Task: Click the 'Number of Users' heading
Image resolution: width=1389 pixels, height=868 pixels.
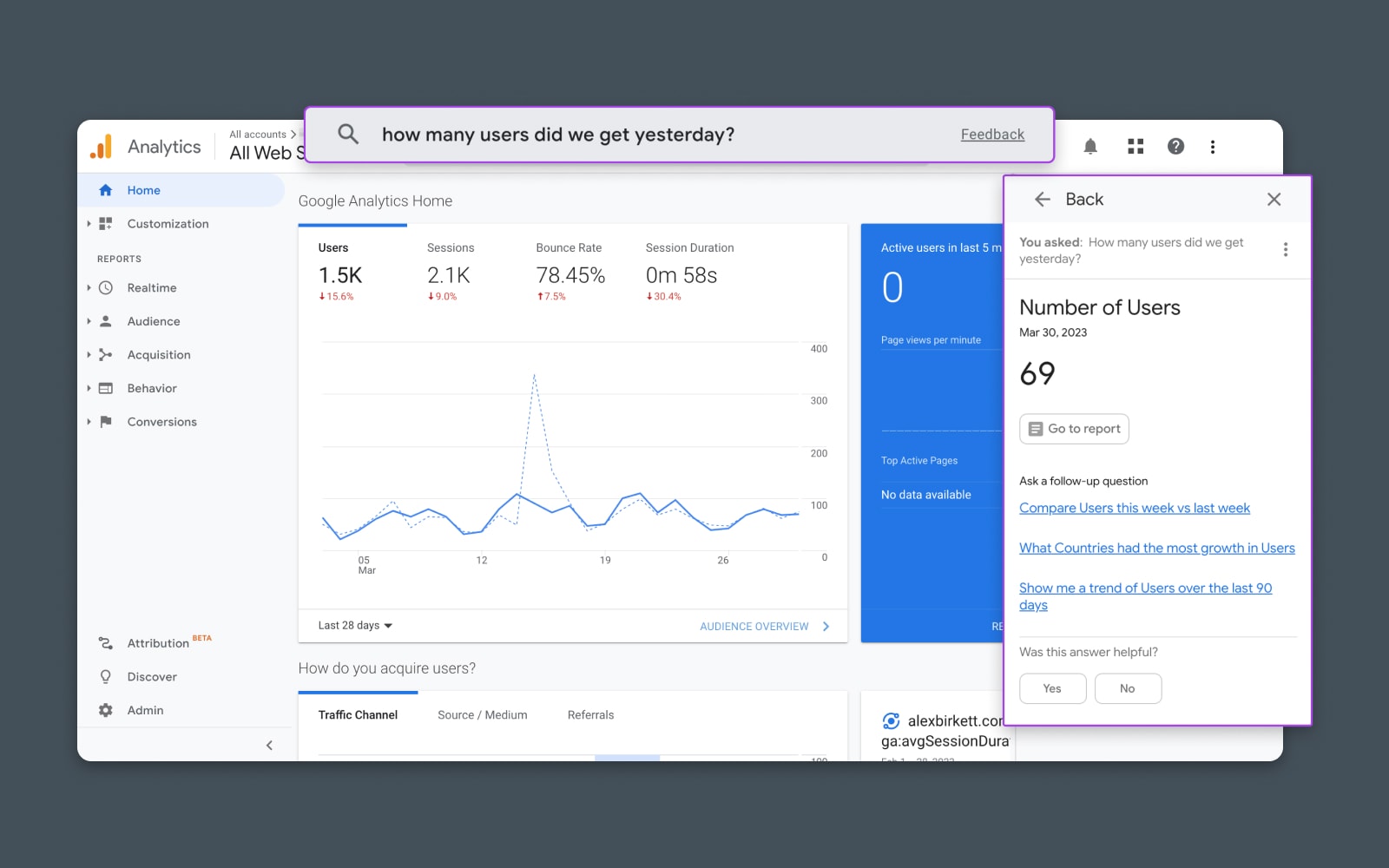Action: coord(1100,307)
